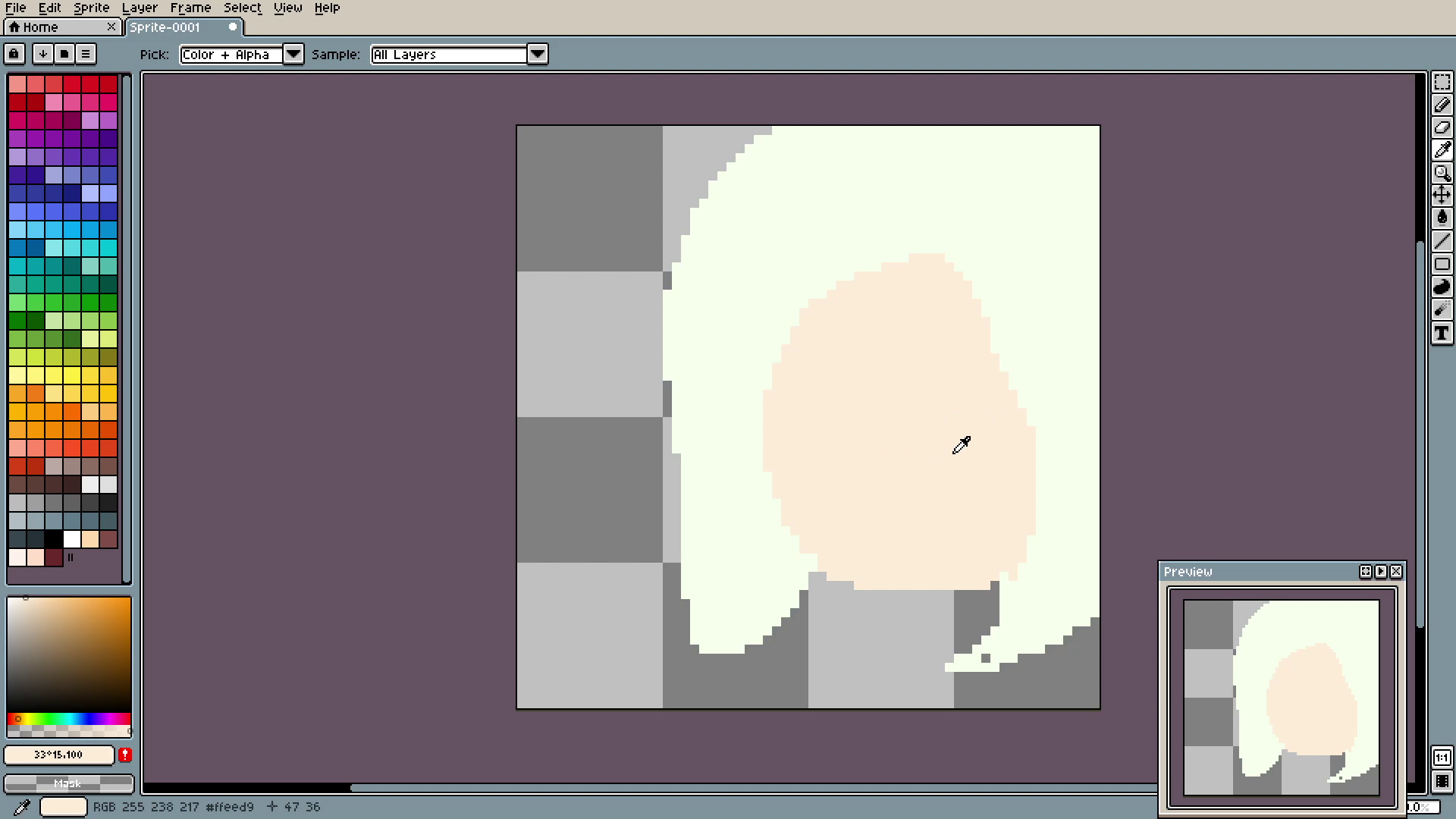Screen dimensions: 1456x819
Task: Select the Paint Bucket tool
Action: point(1442,218)
